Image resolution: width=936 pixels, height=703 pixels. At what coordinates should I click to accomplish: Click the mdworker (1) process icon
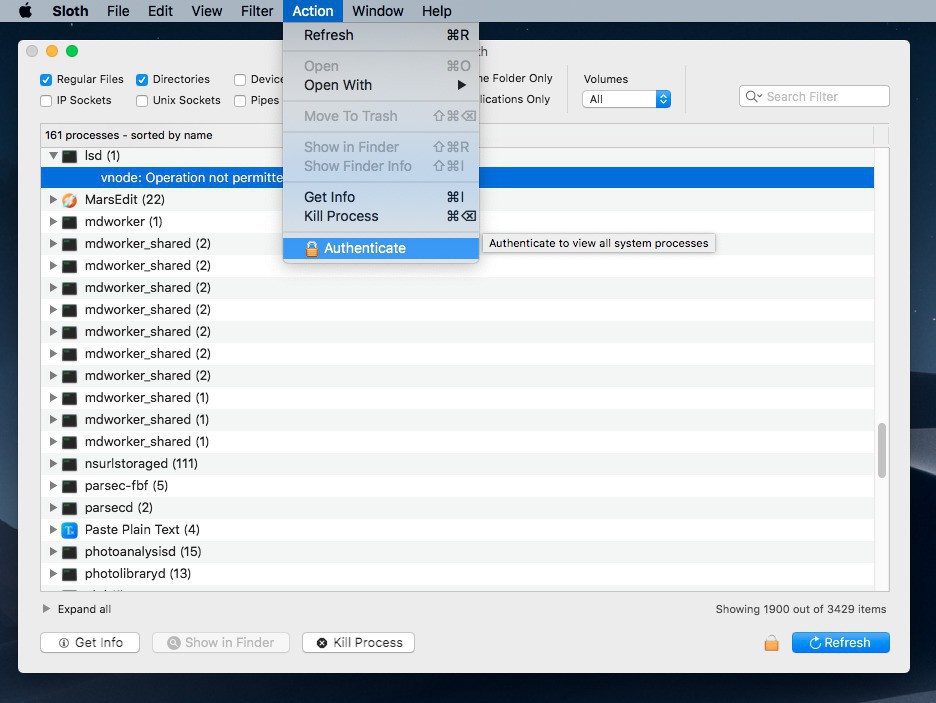tap(70, 222)
